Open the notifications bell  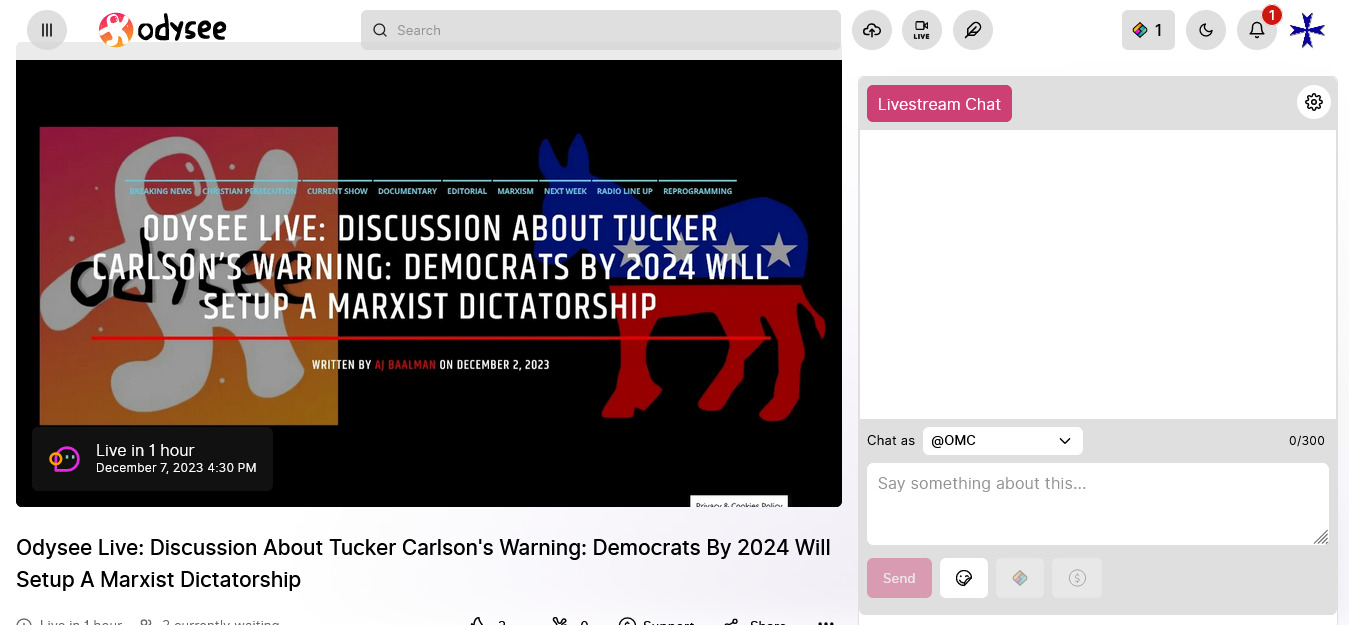click(x=1257, y=30)
